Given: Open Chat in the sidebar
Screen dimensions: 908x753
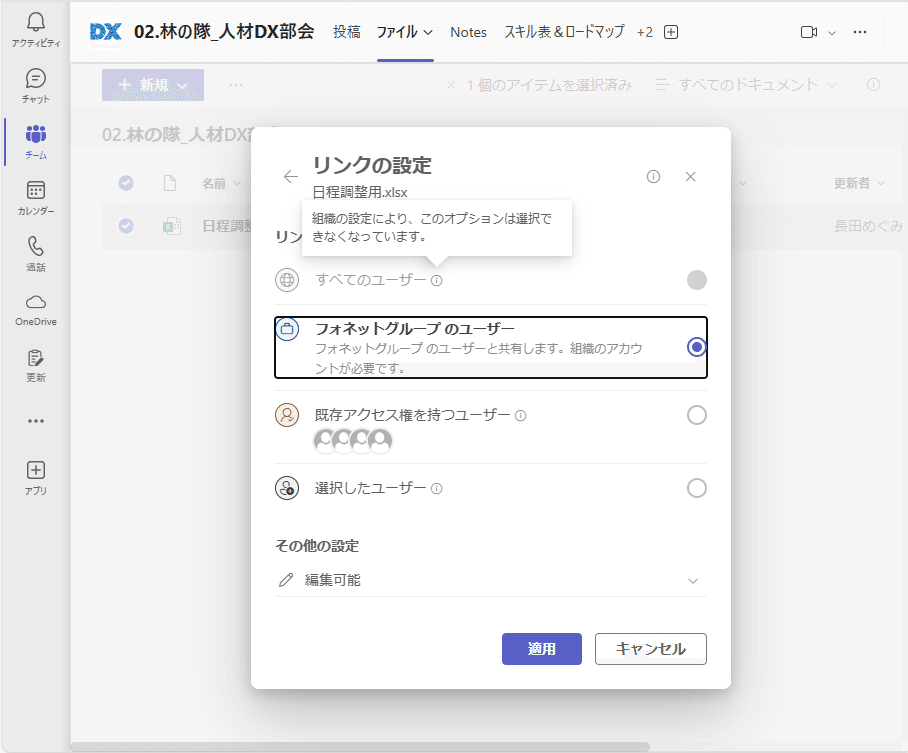Looking at the screenshot, I should point(35,86).
